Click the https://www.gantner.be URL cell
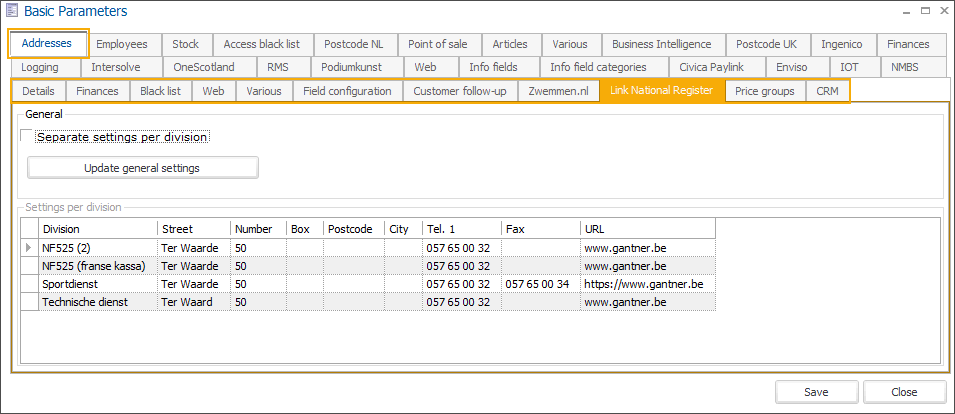 click(647, 284)
